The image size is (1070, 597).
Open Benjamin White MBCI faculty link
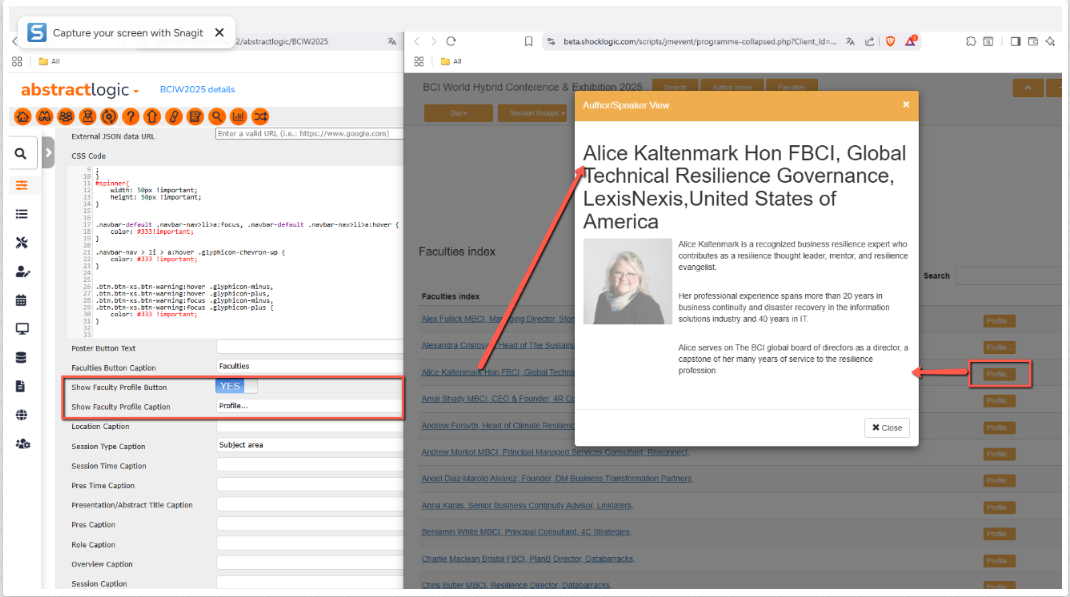[x=526, y=532]
